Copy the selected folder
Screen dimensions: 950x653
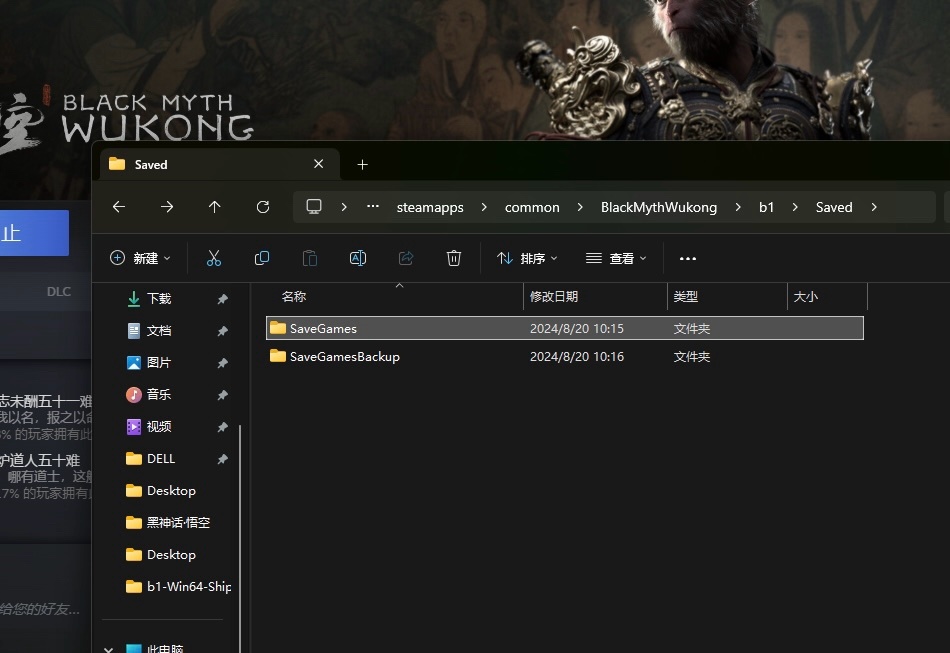pos(262,259)
